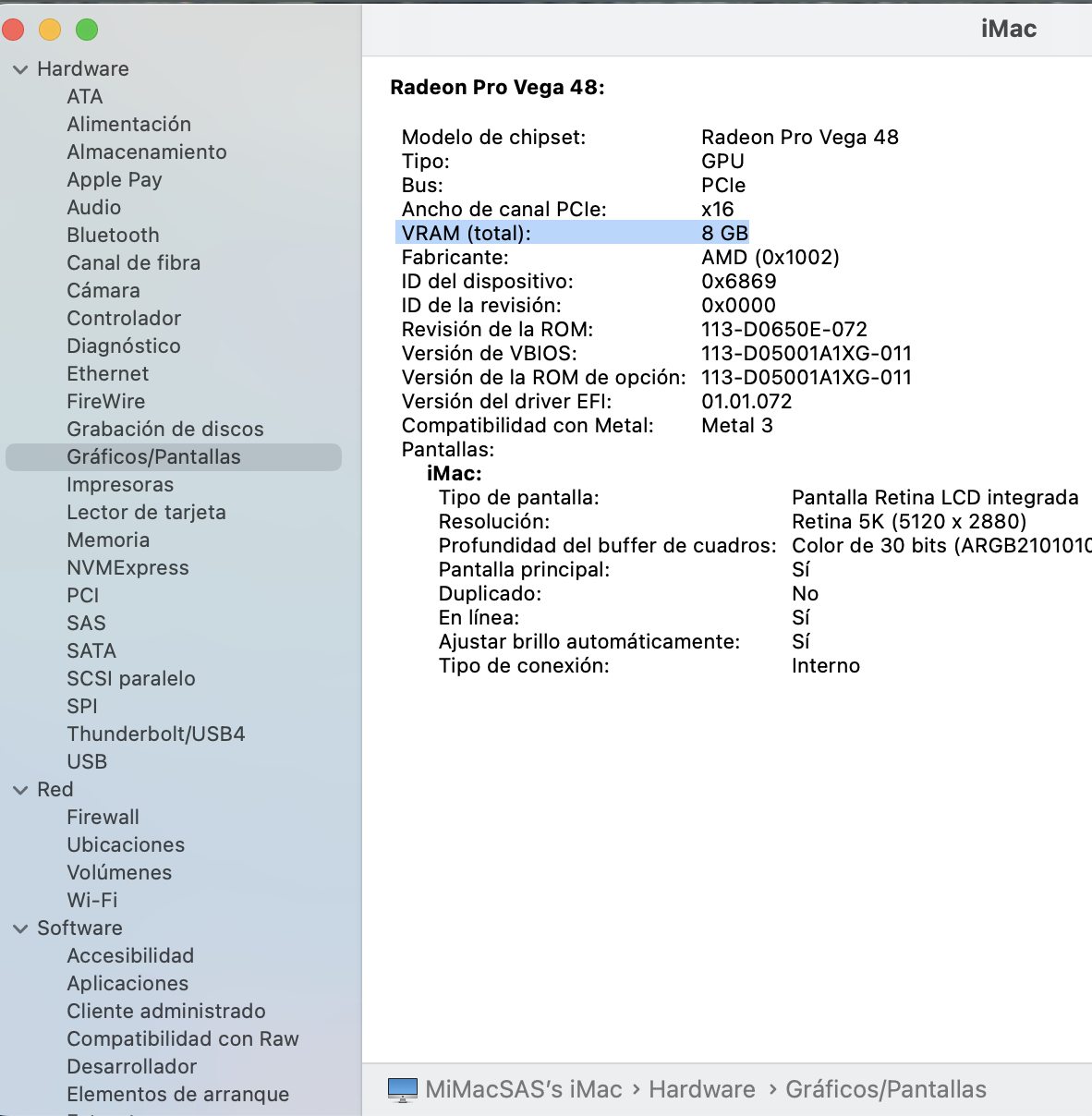1092x1116 pixels.
Task: Select Firewall under Red
Action: [103, 817]
